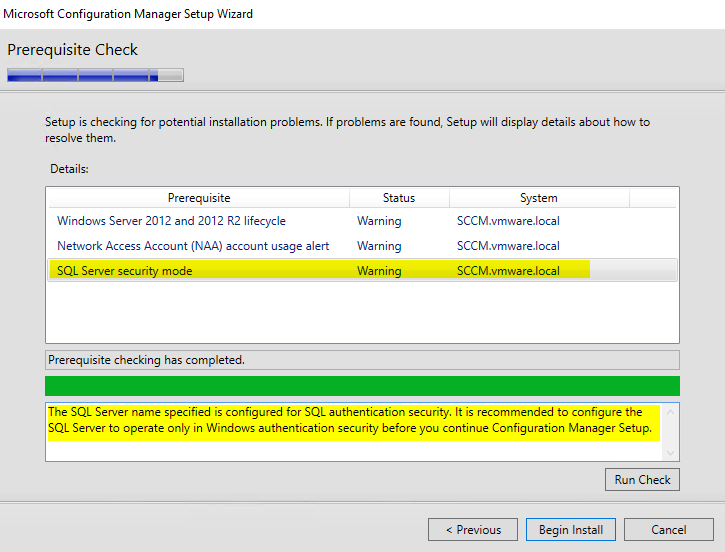Sort list by System column header
The width and height of the screenshot is (725, 552).
point(538,198)
